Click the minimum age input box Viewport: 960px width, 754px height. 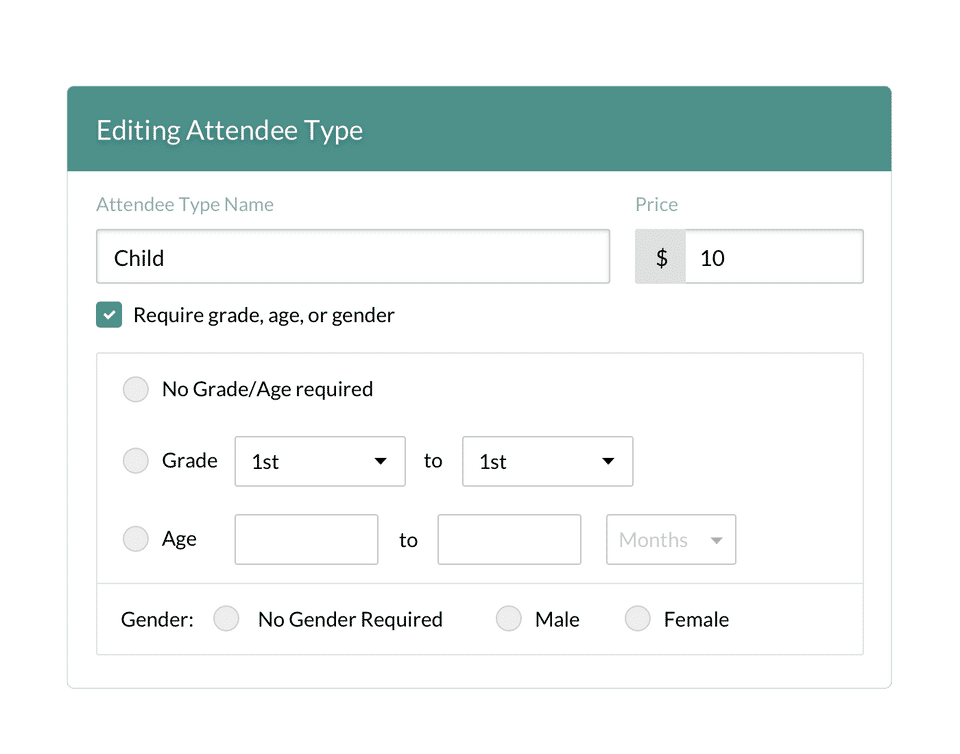(x=306, y=540)
